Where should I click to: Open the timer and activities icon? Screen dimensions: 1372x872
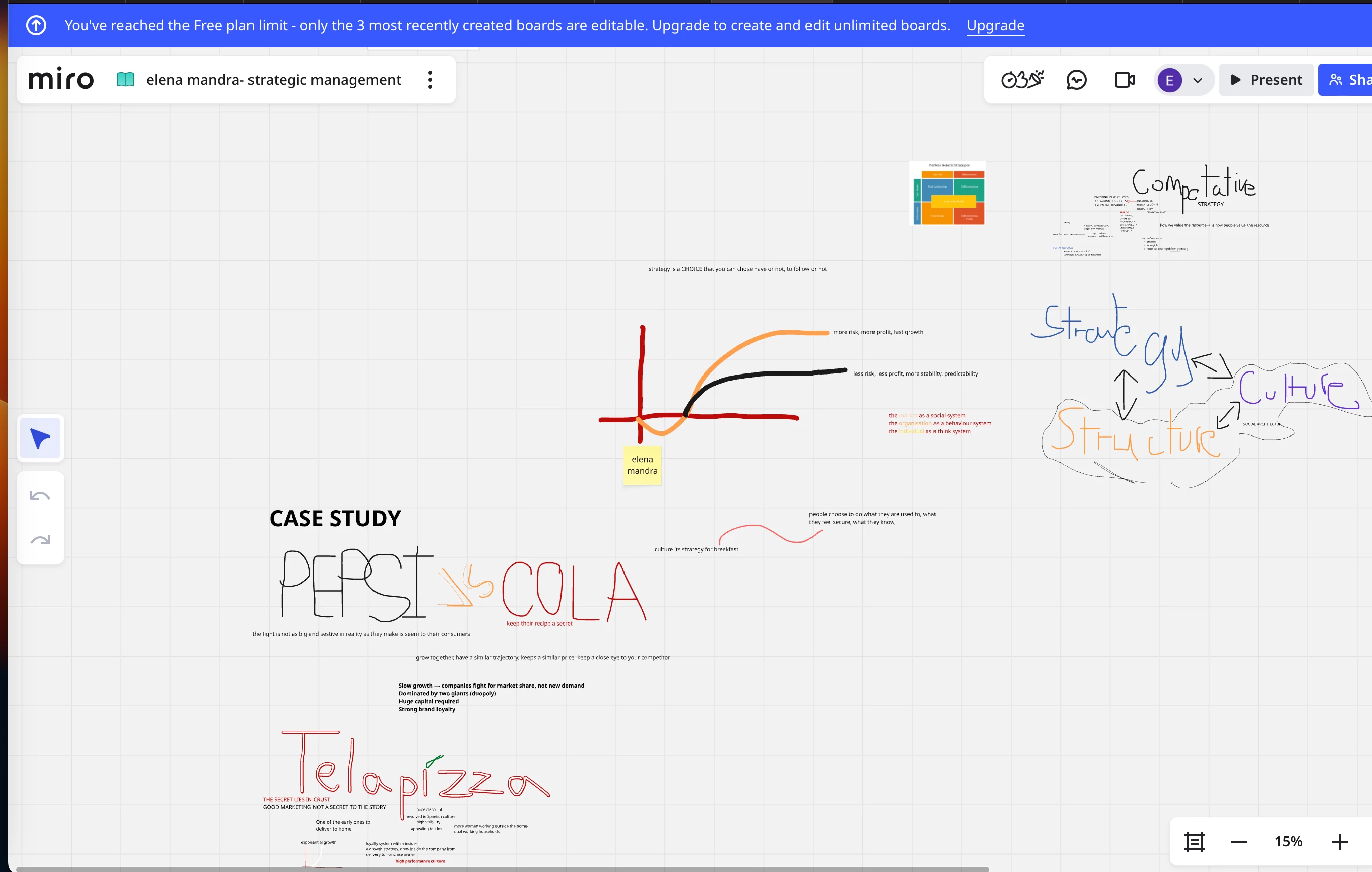(x=1023, y=79)
